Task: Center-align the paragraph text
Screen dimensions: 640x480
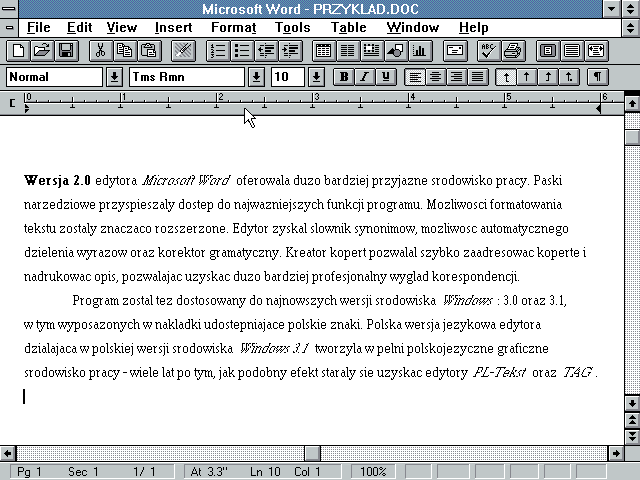Action: tap(434, 77)
